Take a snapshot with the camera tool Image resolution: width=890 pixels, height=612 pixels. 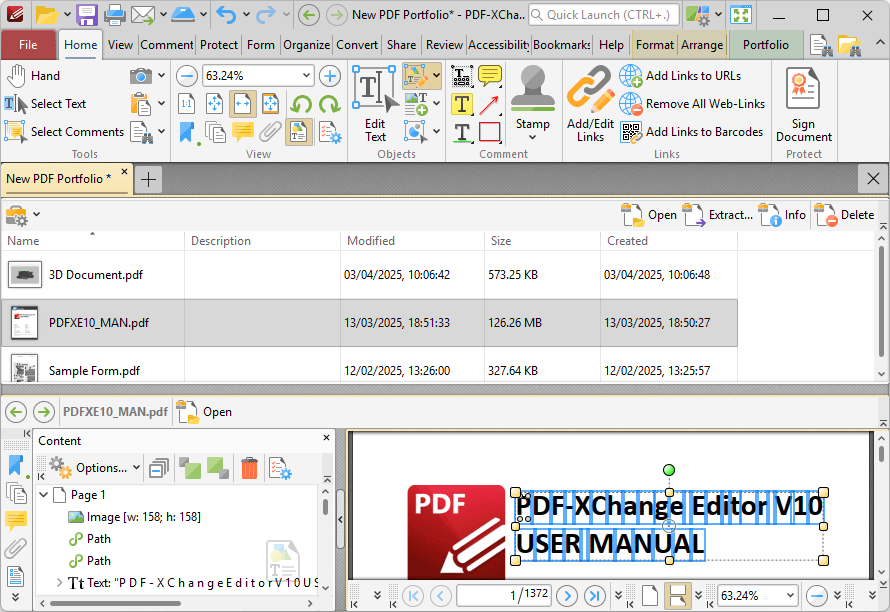click(141, 76)
